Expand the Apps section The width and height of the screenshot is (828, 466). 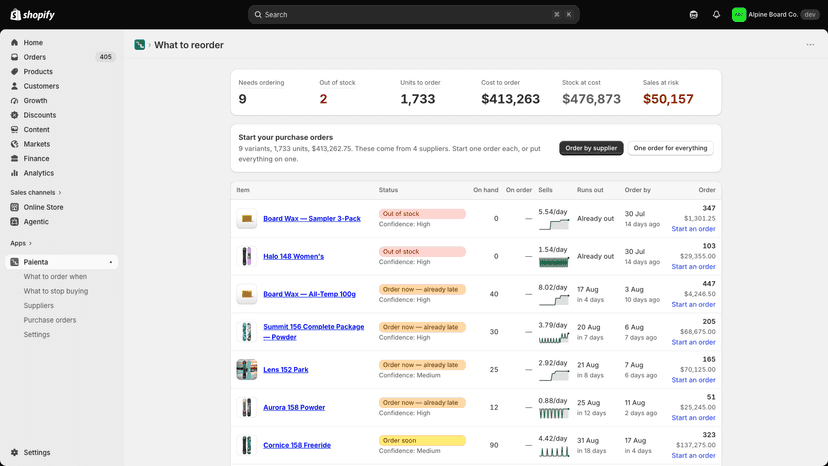click(21, 243)
